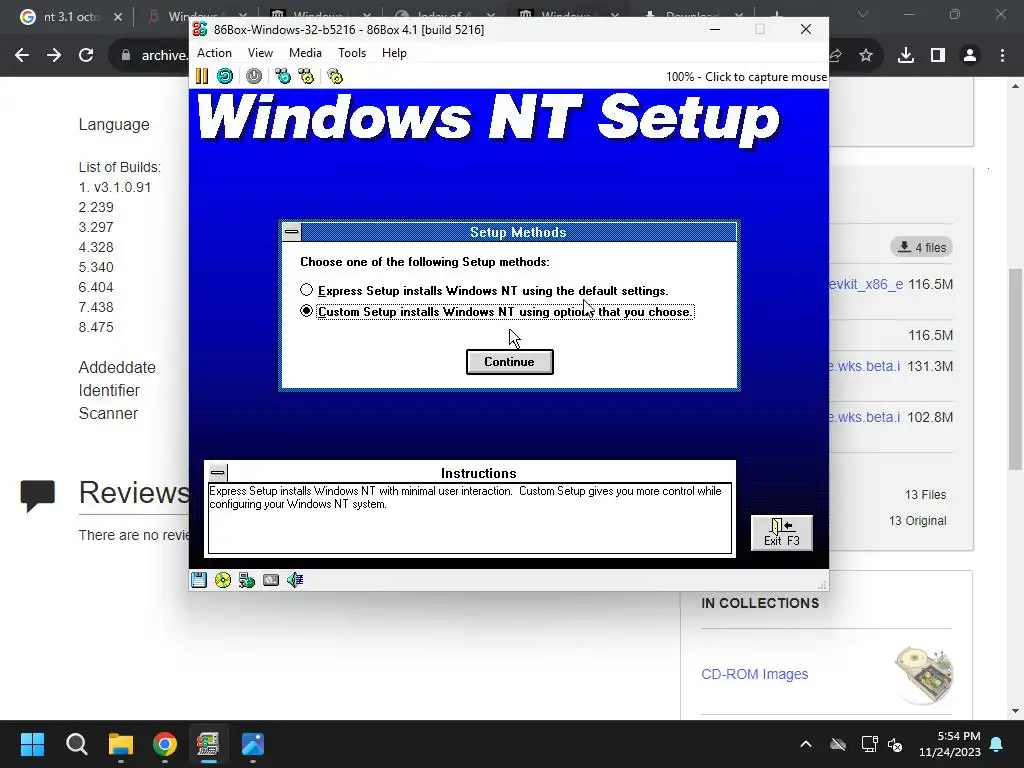Screen dimensions: 1024x768
Task: Select Custom Setup radio button
Action: 306,311
